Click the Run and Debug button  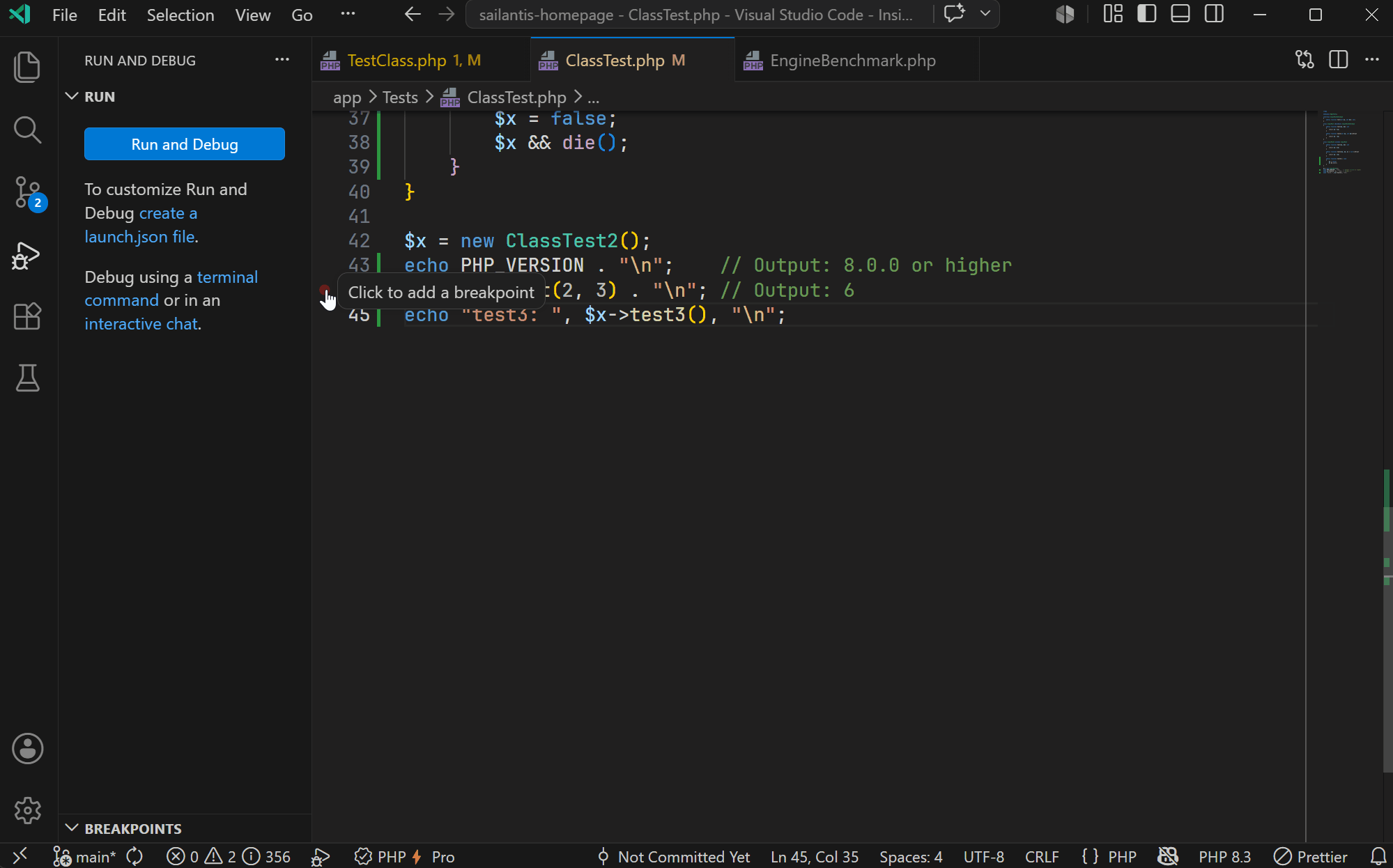point(184,144)
